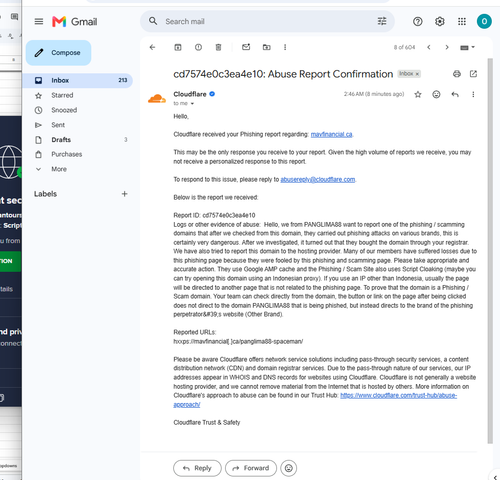Open the Sent folder

[58, 125]
